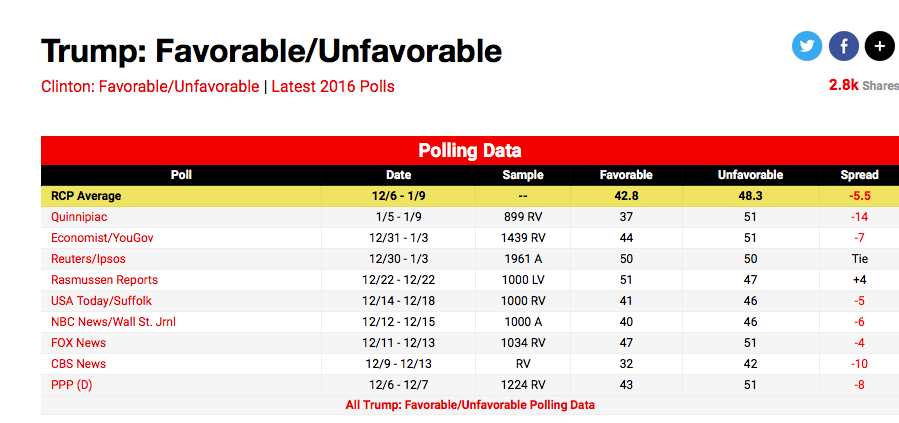View All Trump Favorable/Unfavorable Polling Data

[470, 405]
